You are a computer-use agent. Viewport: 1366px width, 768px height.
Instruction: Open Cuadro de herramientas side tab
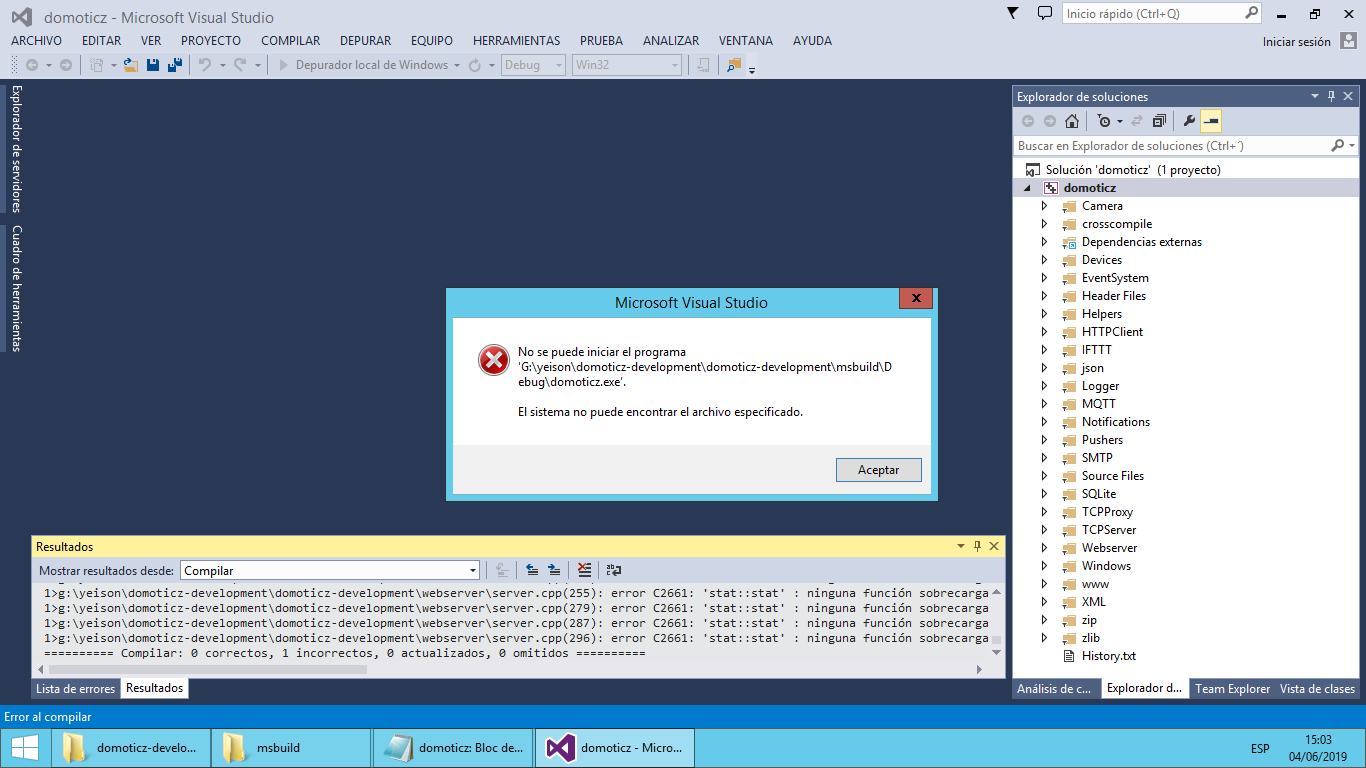[15, 288]
